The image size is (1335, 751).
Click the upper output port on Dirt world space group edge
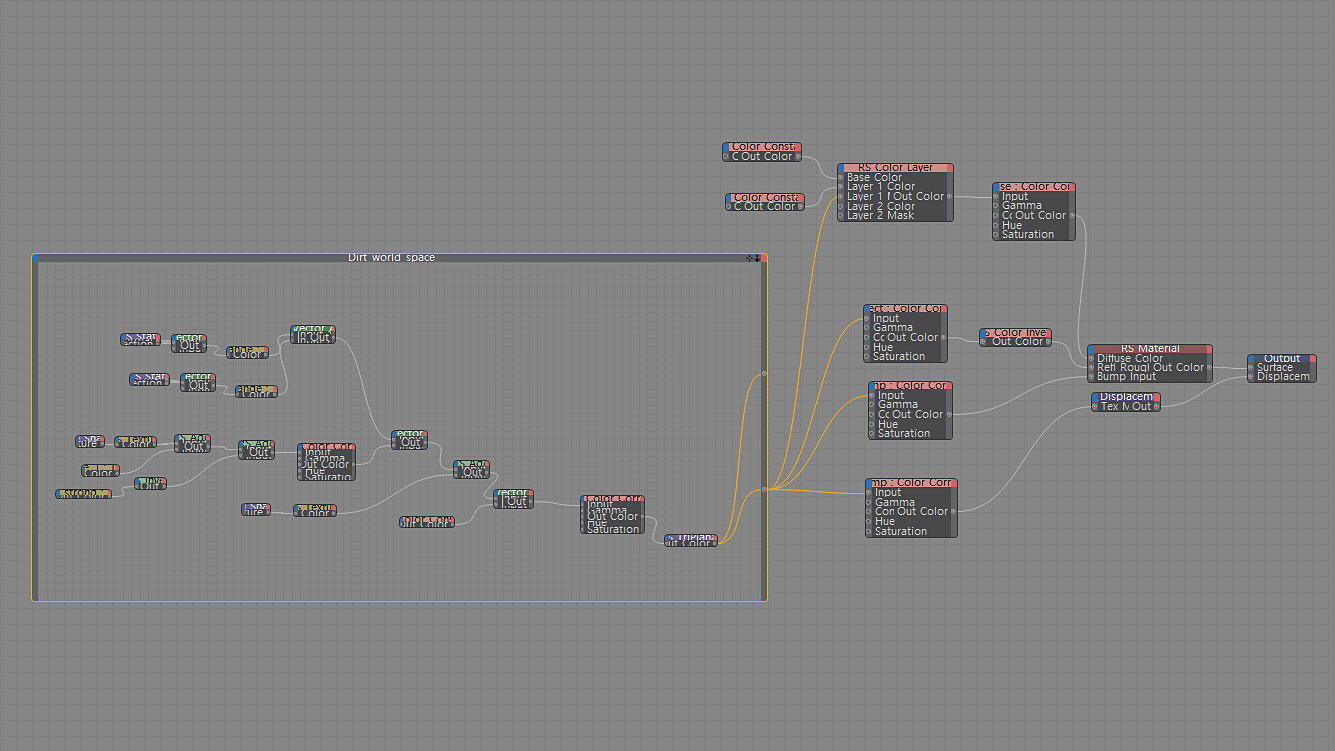click(764, 374)
